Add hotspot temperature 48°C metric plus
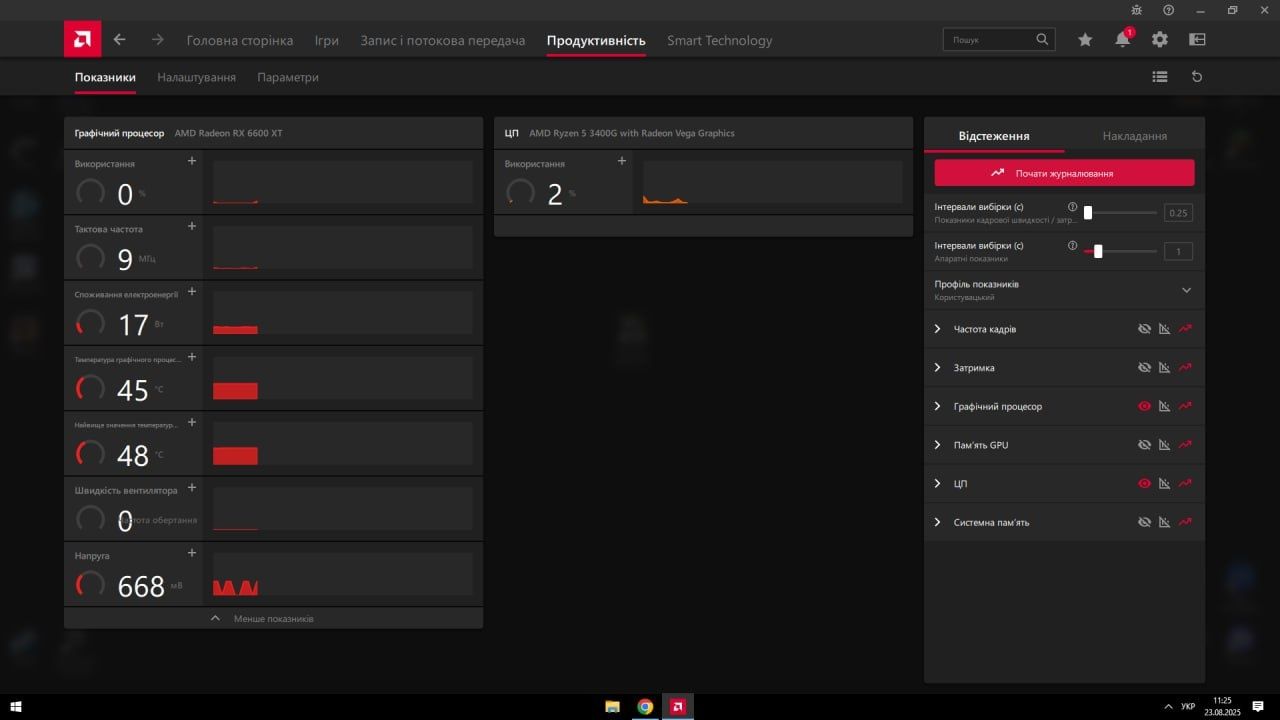The width and height of the screenshot is (1280, 720). coord(192,422)
